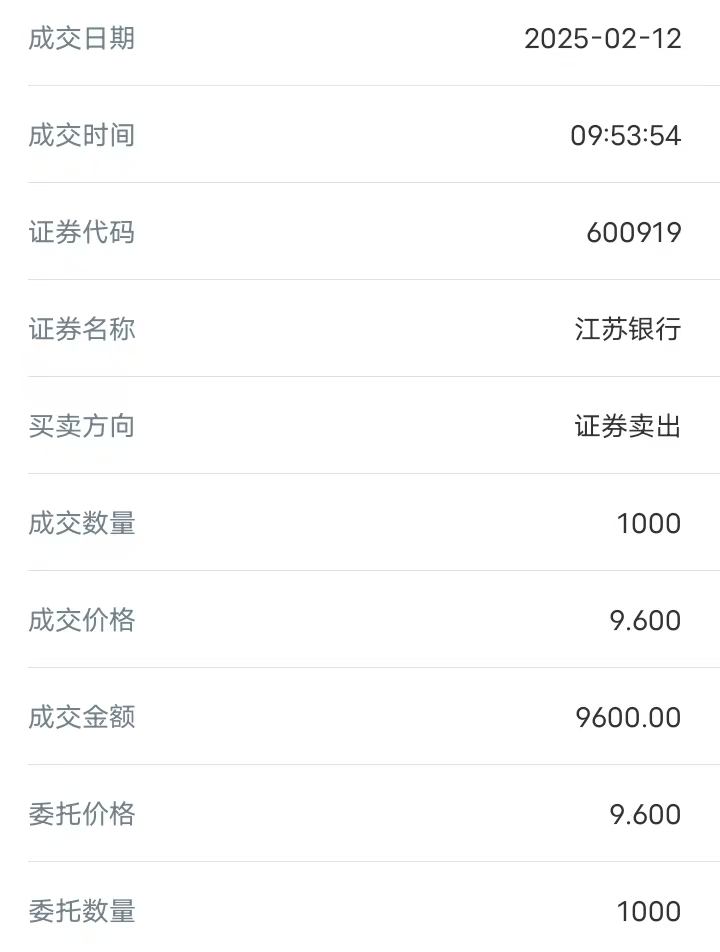Tap the security code 600919

point(634,233)
